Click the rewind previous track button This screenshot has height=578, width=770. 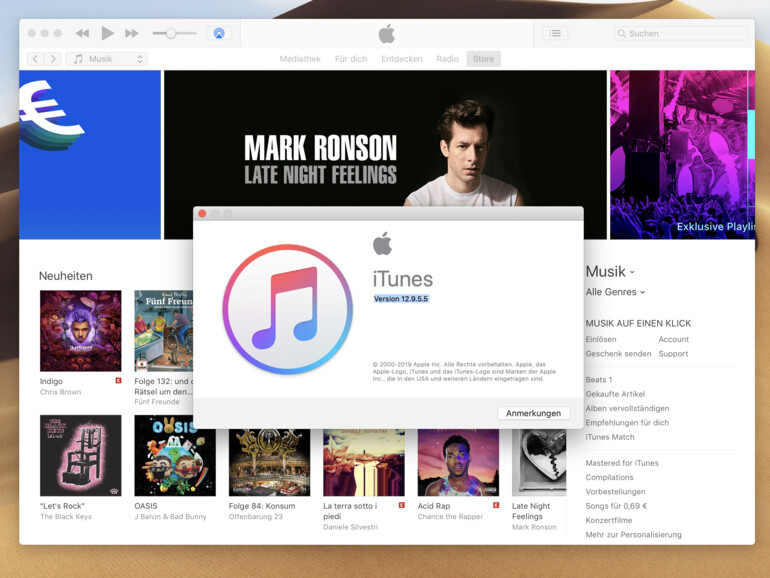coord(82,33)
